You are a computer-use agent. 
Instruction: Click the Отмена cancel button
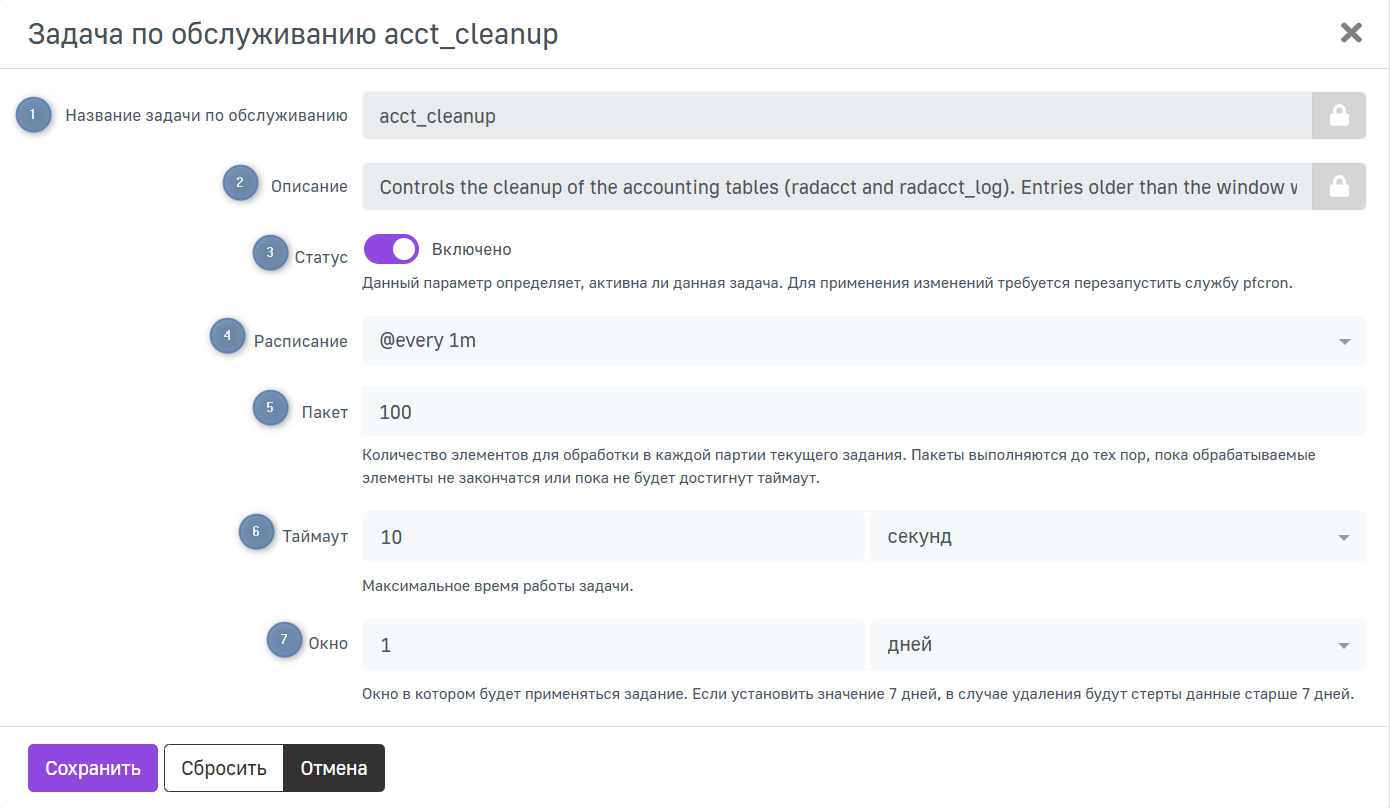(x=334, y=768)
